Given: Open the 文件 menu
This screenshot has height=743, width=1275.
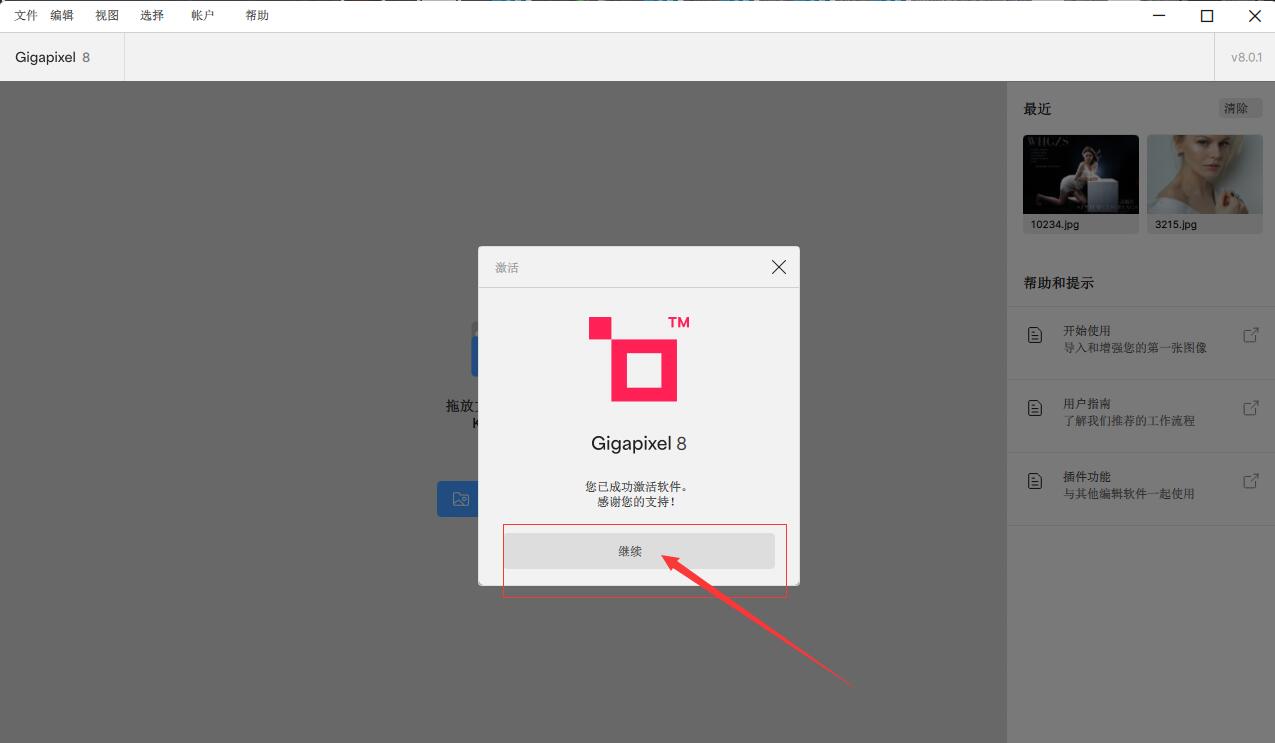Looking at the screenshot, I should click(x=26, y=16).
